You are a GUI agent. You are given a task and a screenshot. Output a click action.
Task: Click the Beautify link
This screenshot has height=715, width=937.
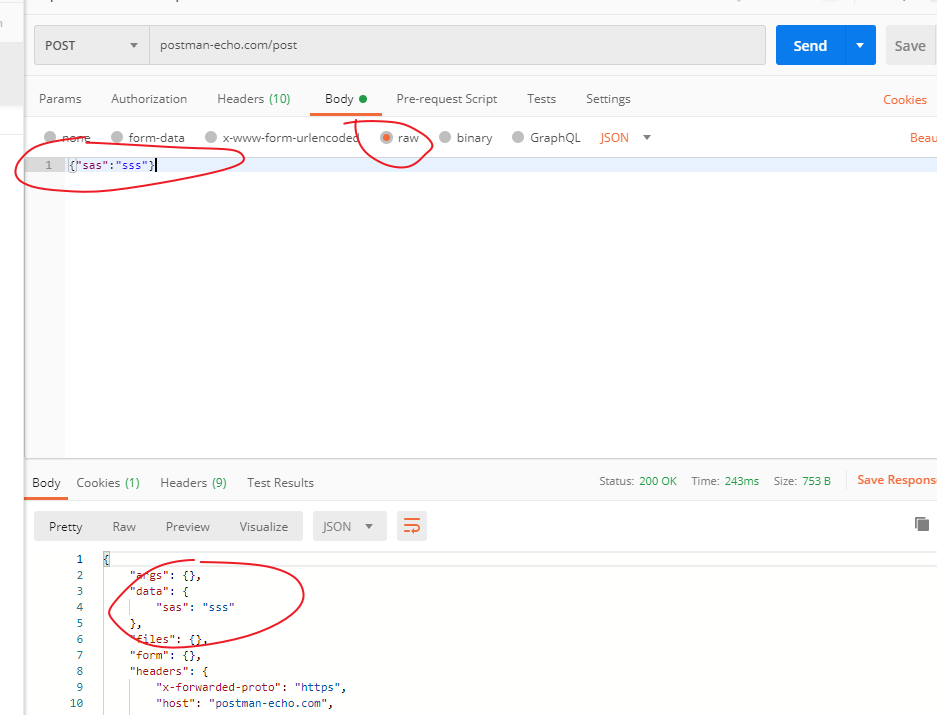[923, 138]
